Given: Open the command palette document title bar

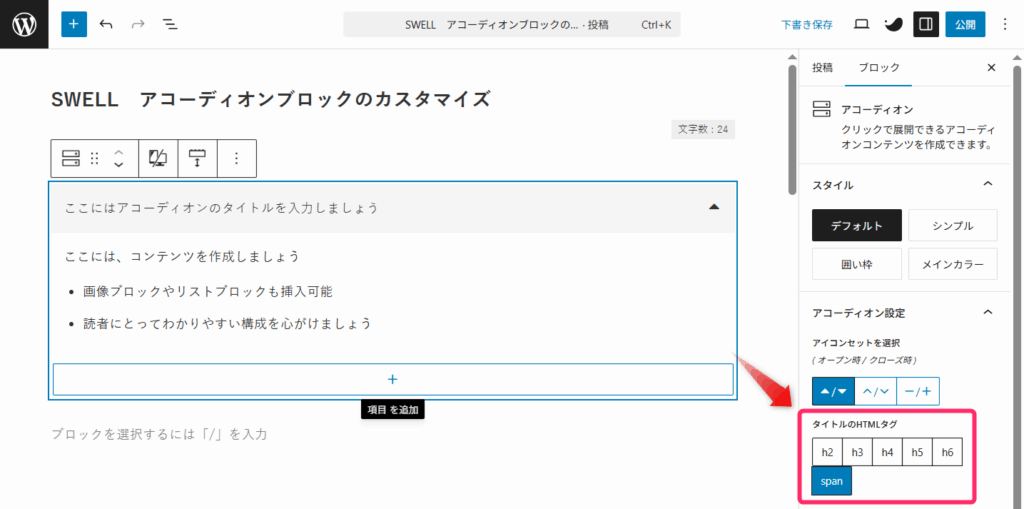Looking at the screenshot, I should [x=512, y=25].
